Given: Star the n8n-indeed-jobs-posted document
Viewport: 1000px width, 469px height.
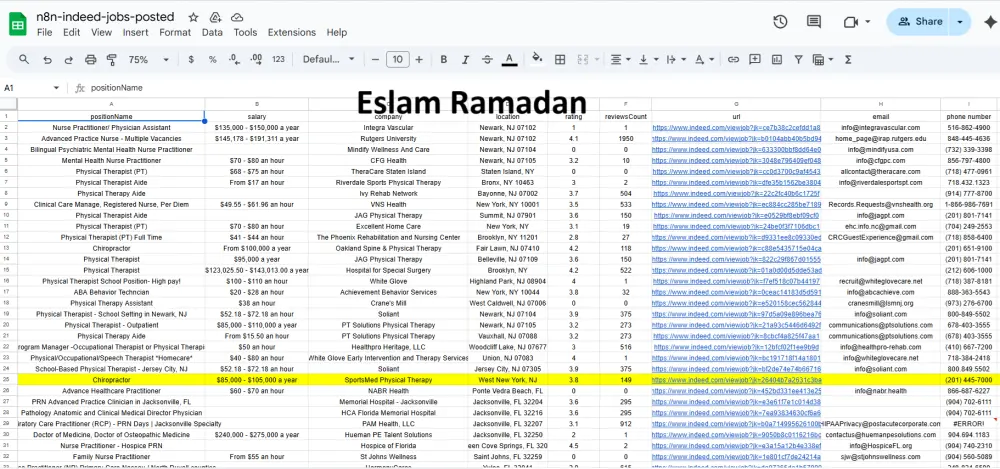Looking at the screenshot, I should pos(193,17).
